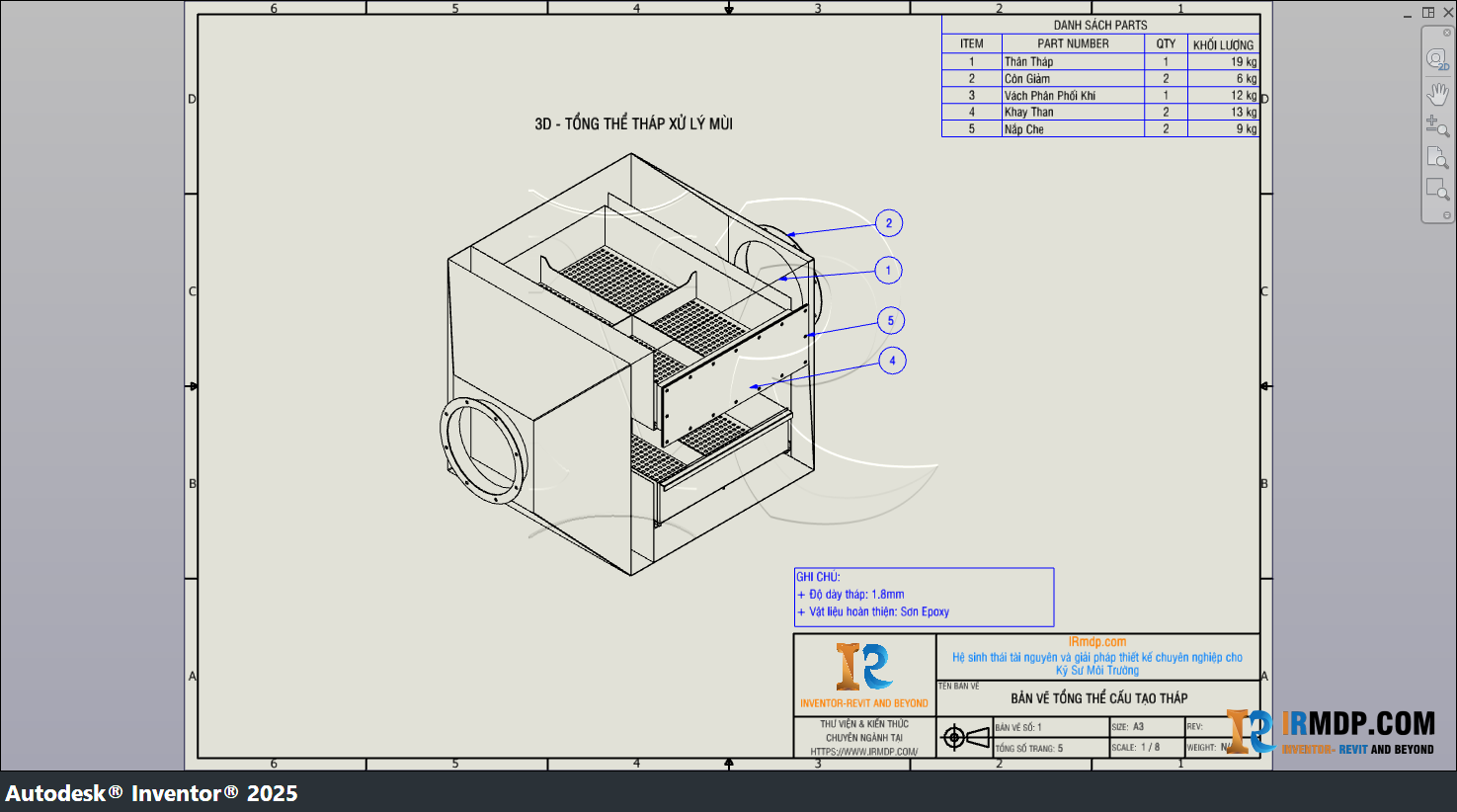Select the Côn Giảm part cell
The height and width of the screenshot is (812, 1457).
tap(1073, 78)
